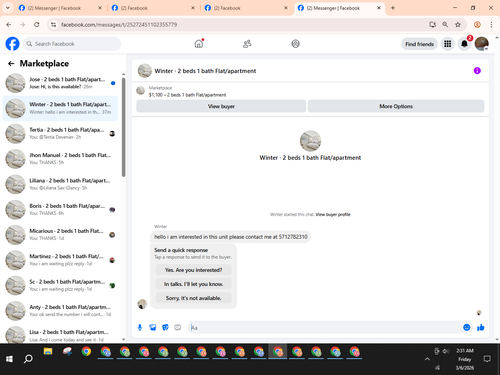
Task: Open Windows notification center
Action: pyautogui.click(x=487, y=359)
